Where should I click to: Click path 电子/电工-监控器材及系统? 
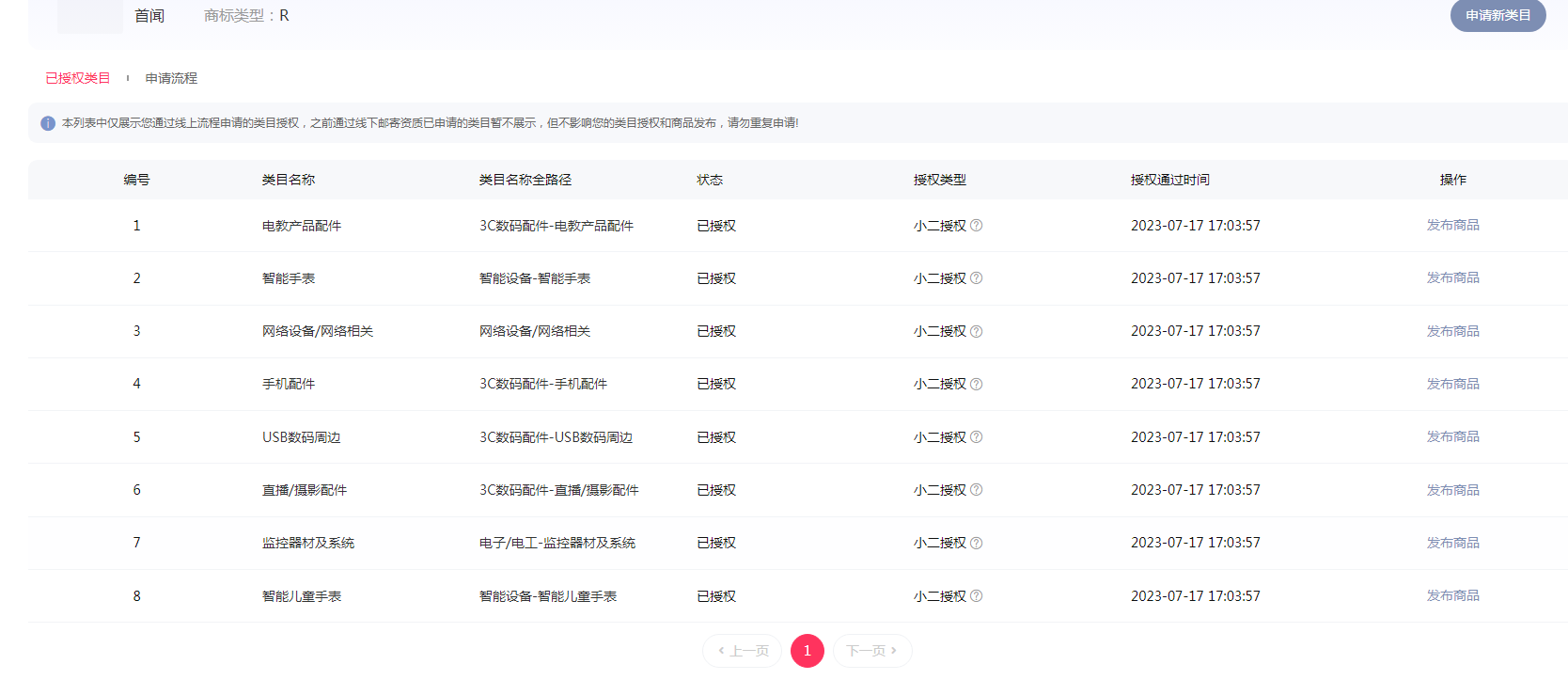point(557,543)
